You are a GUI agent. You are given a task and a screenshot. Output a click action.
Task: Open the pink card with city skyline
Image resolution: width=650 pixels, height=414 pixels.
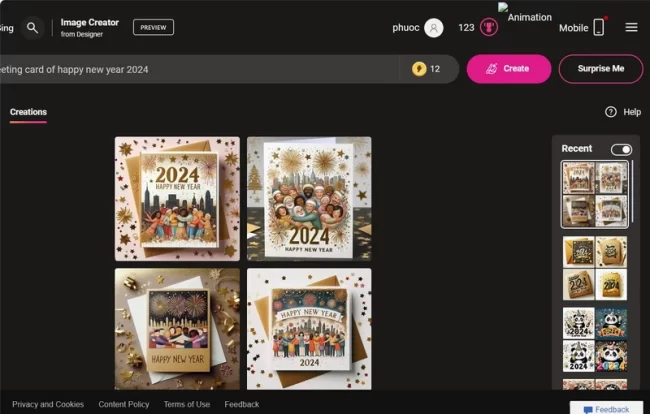pos(177,198)
